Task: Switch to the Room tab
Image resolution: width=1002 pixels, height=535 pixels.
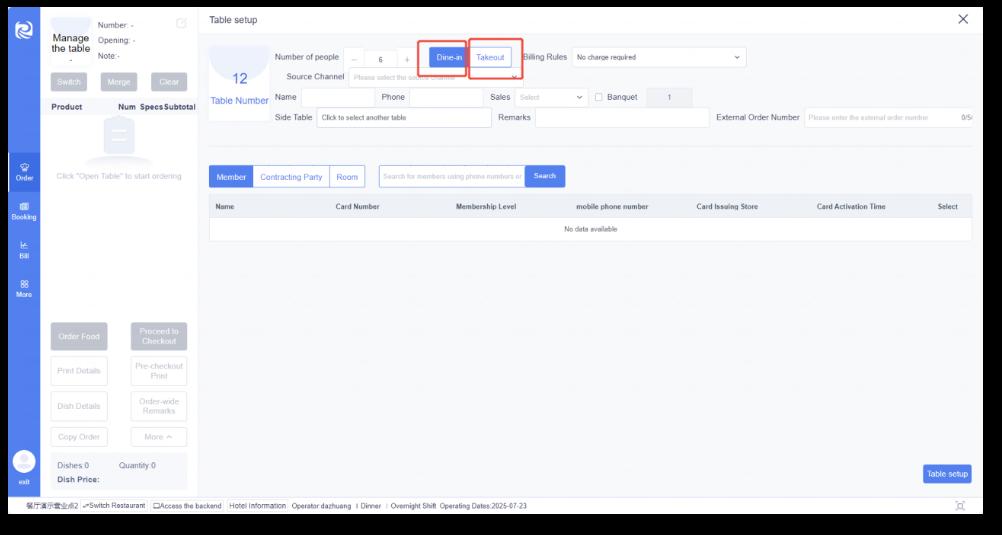Action: coord(347,177)
